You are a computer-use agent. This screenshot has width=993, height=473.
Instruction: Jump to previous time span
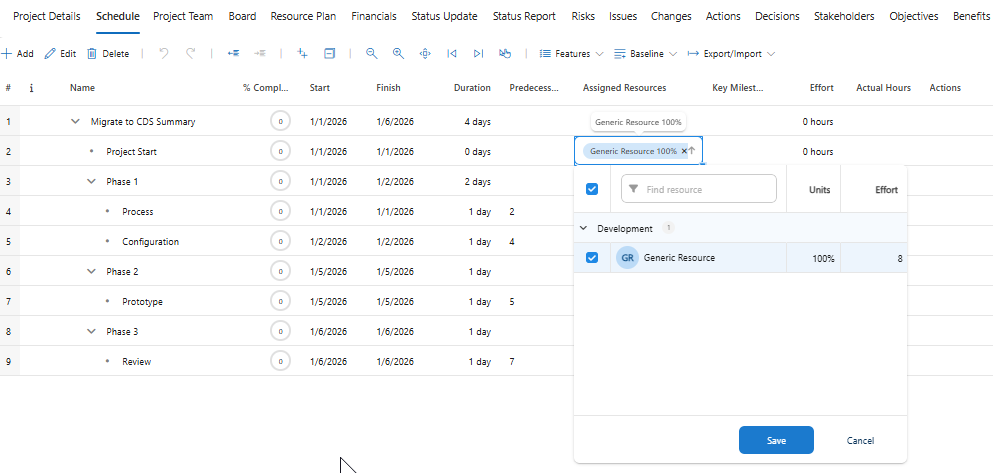[x=452, y=54]
